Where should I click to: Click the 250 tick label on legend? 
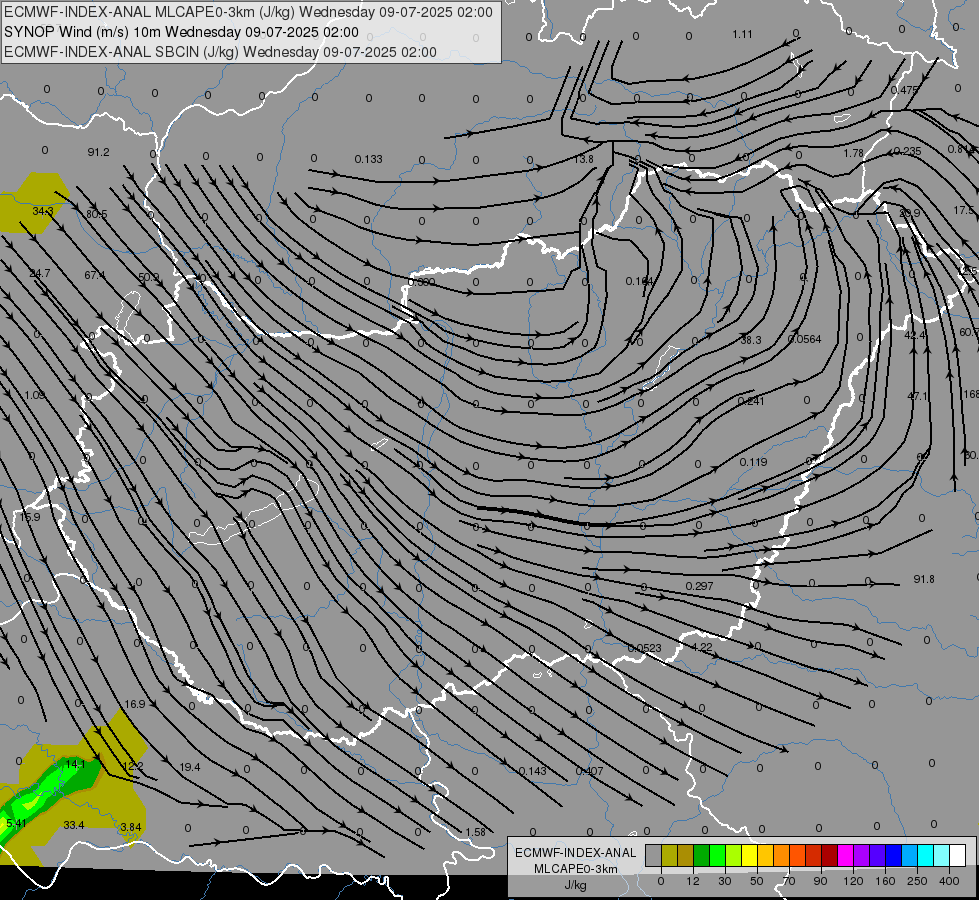tap(917, 881)
